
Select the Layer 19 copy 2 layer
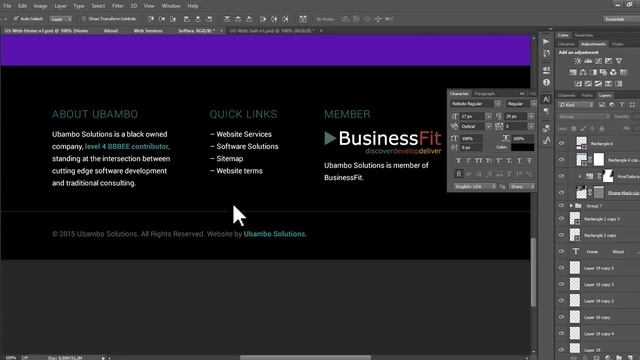598,301
